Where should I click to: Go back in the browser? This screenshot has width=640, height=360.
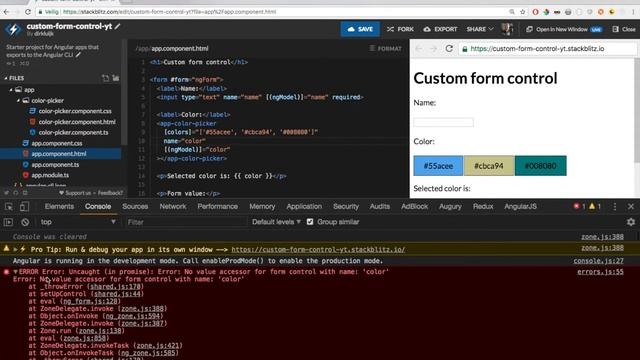pyautogui.click(x=6, y=12)
